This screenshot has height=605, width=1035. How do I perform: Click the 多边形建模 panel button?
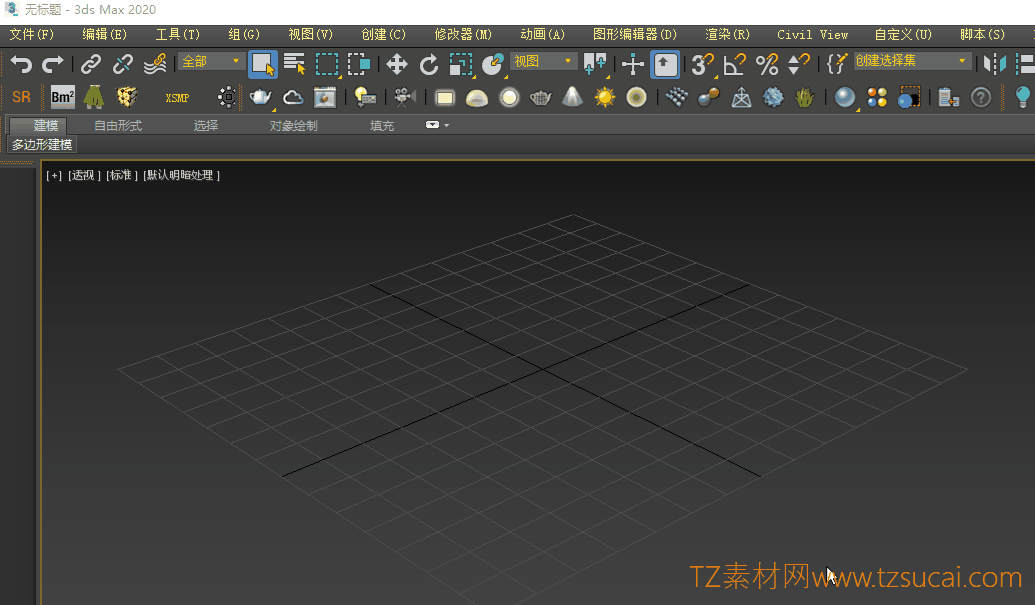click(42, 145)
